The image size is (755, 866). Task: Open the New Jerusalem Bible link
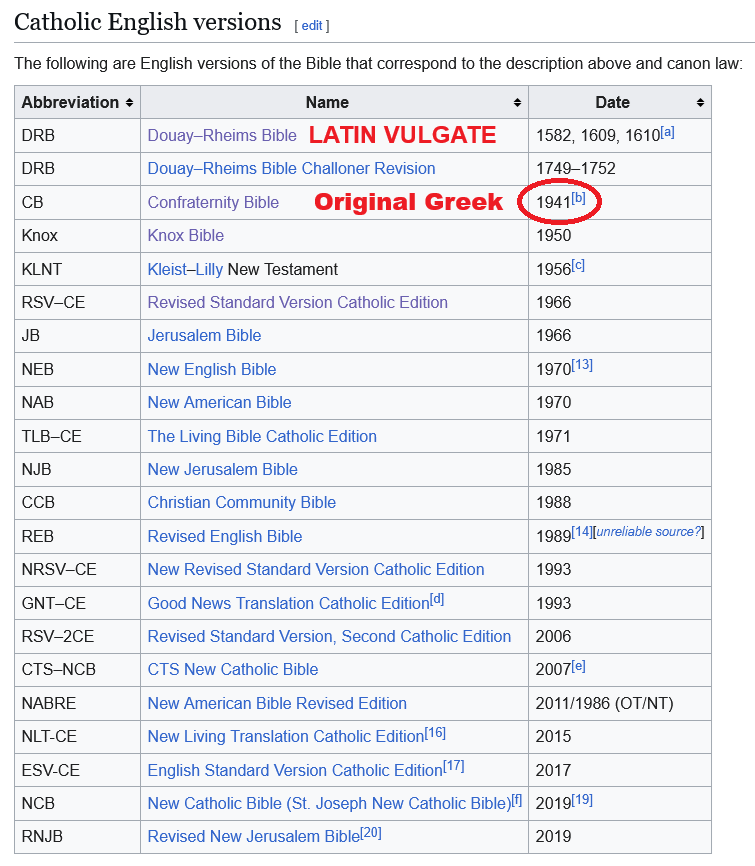223,469
